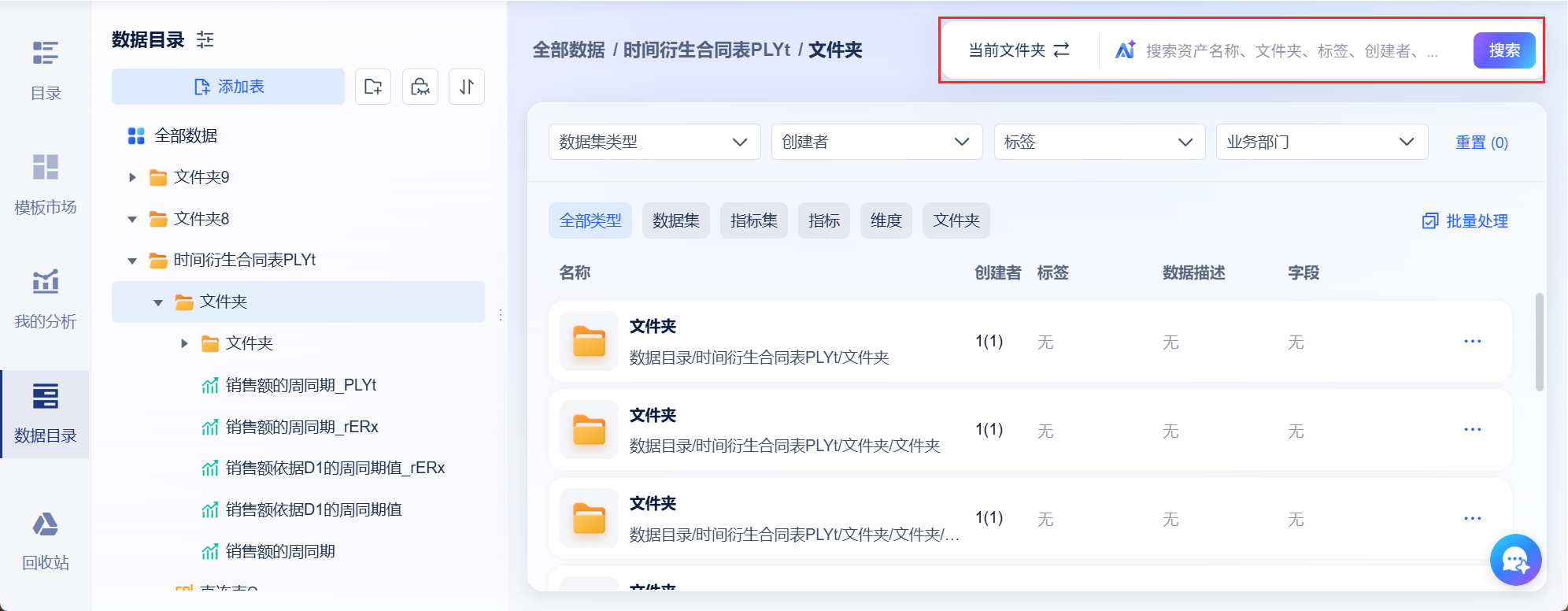Open the 标签 filter dropdown
1568x611 pixels.
[x=1100, y=142]
